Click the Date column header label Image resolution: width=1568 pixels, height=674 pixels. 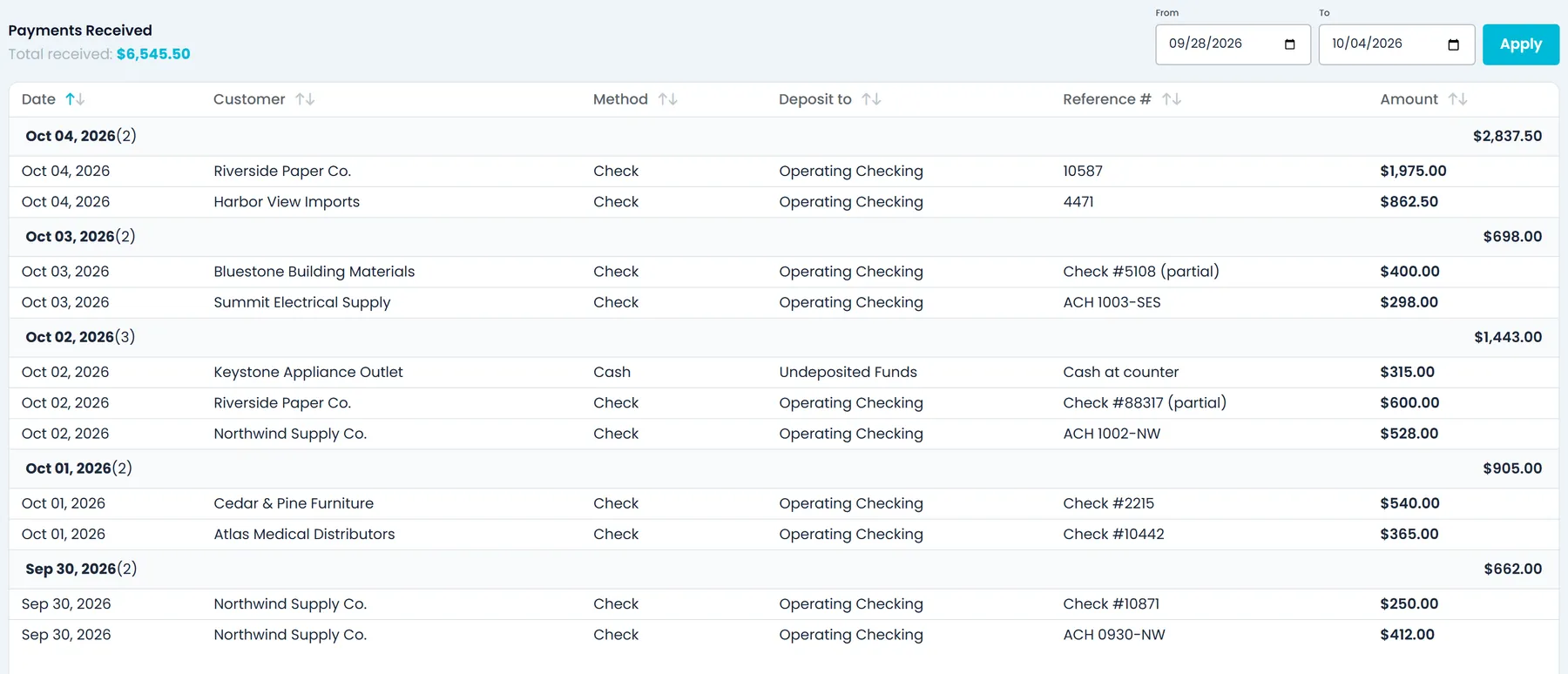pos(38,99)
